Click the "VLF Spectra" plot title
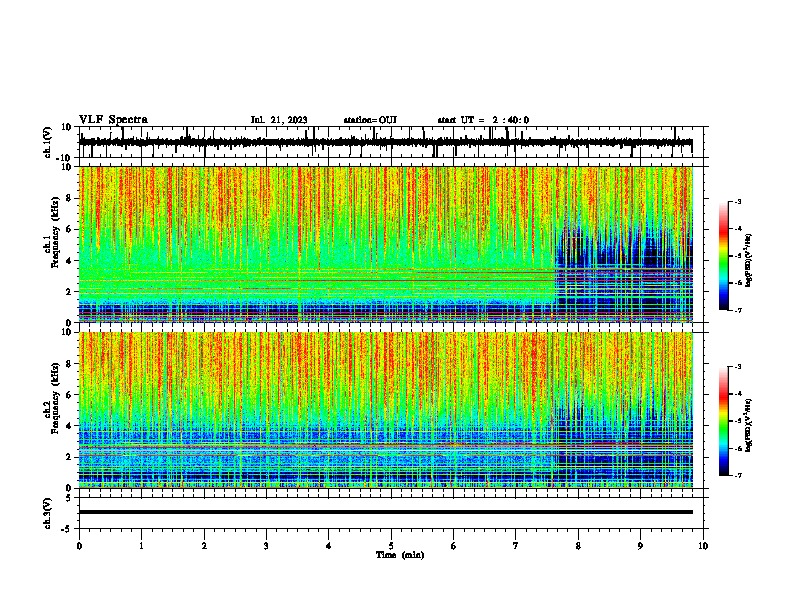Image resolution: width=792 pixels, height=612 pixels. pyautogui.click(x=113, y=120)
